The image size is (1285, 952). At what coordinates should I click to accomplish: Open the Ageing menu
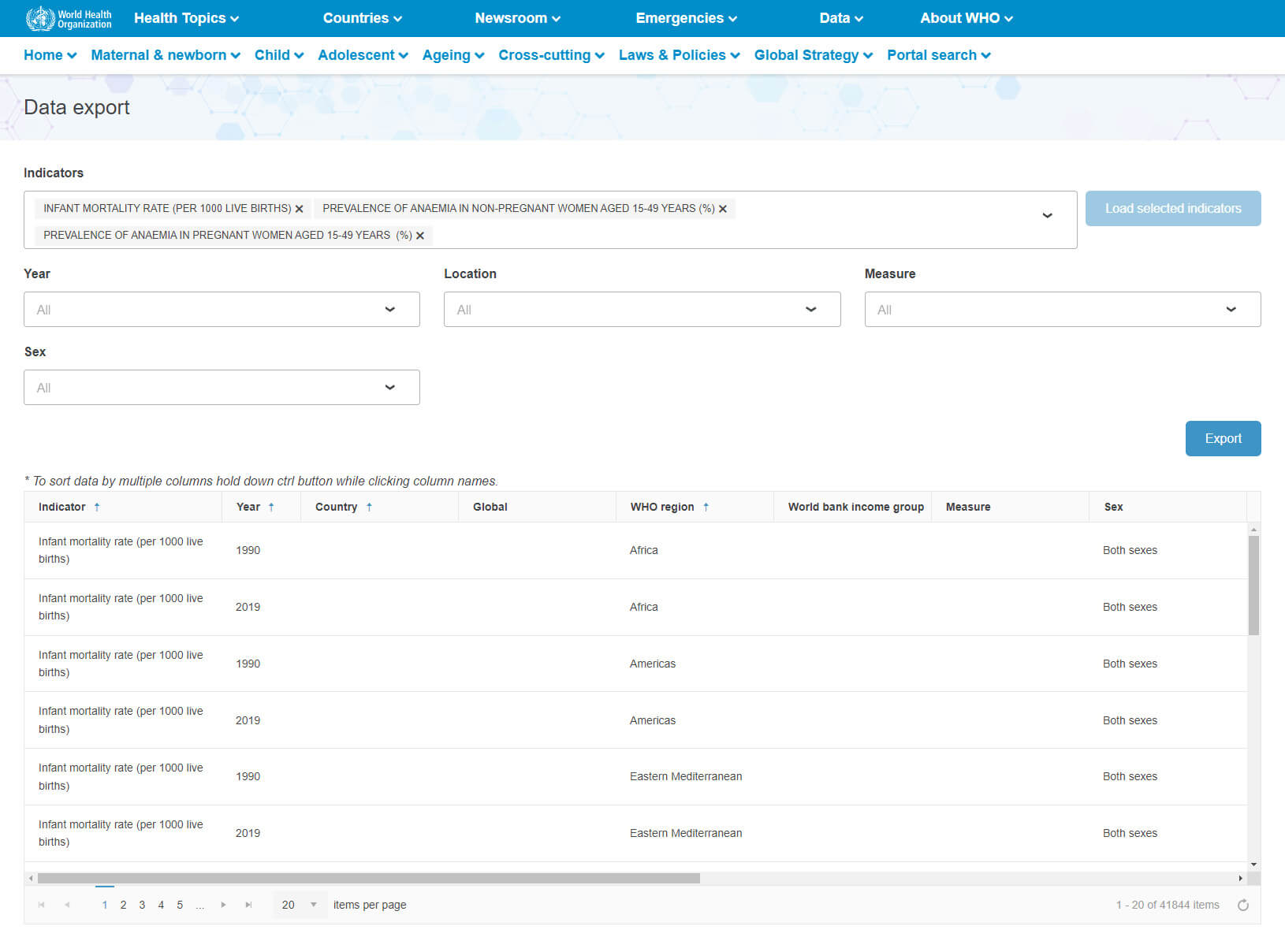pyautogui.click(x=453, y=55)
